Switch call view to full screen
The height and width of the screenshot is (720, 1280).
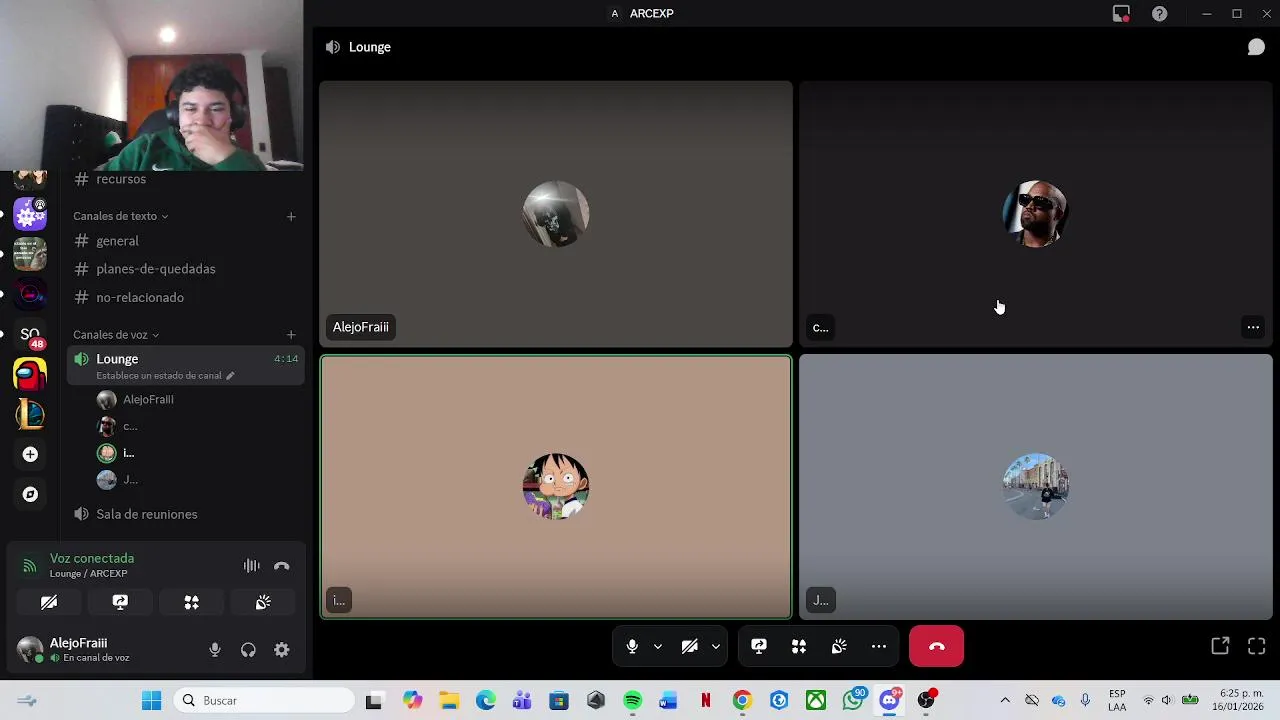point(1257,647)
